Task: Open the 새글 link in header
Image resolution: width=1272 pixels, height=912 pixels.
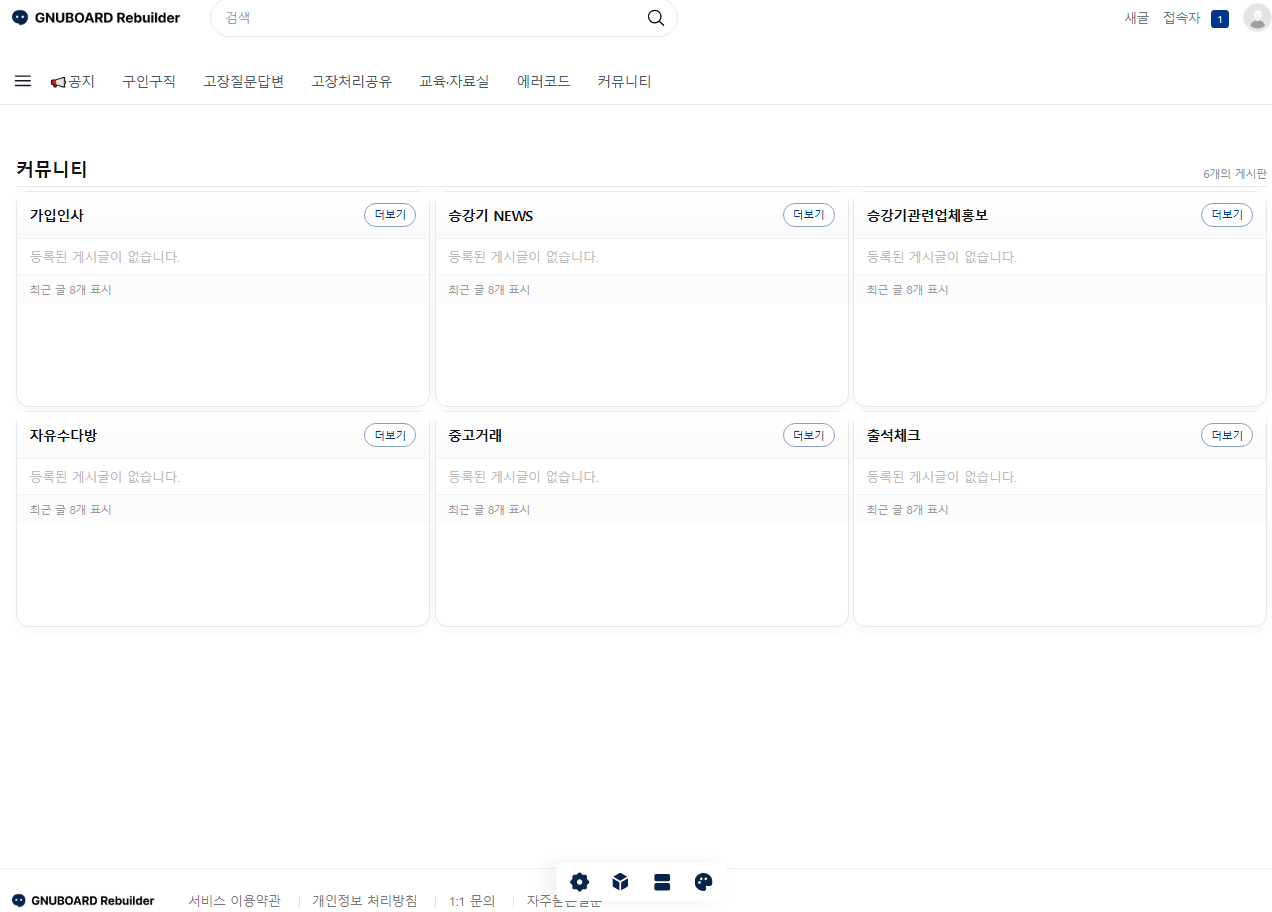Action: click(1137, 18)
